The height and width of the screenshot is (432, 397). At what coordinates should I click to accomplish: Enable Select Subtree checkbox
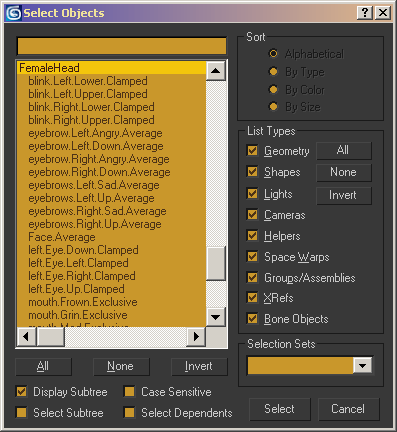(22, 413)
